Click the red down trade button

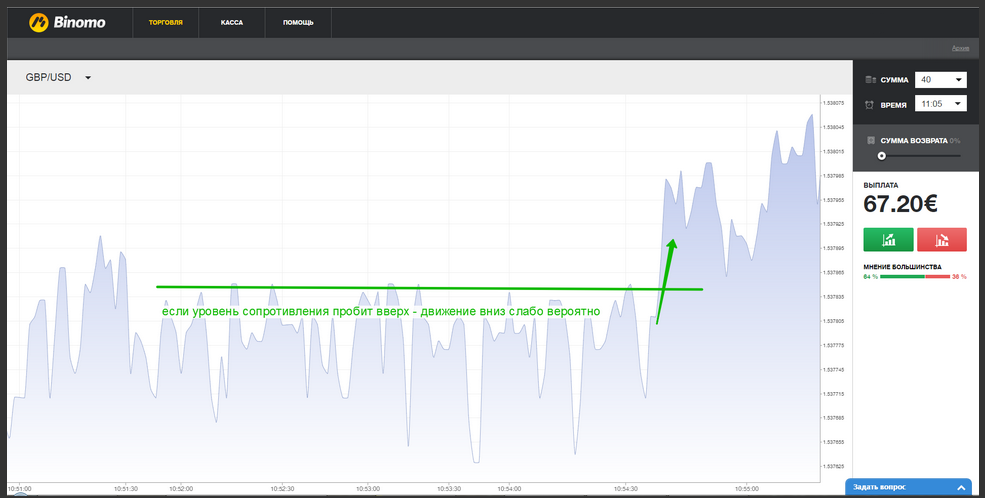[x=942, y=239]
